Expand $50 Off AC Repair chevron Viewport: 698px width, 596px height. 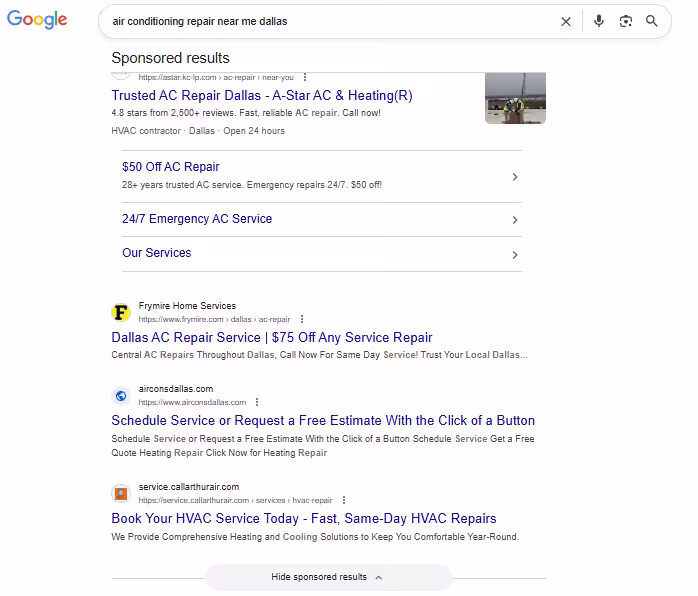(515, 177)
